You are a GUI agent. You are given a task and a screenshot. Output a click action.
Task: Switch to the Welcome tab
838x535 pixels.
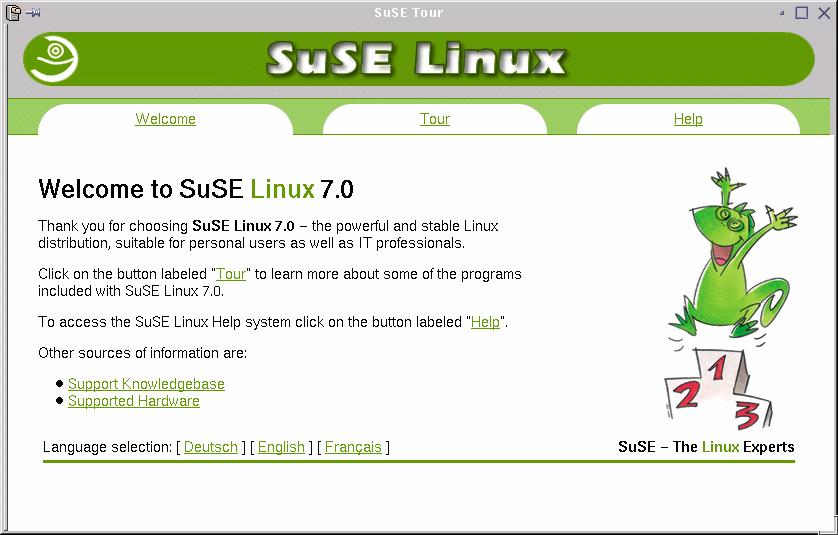point(165,119)
